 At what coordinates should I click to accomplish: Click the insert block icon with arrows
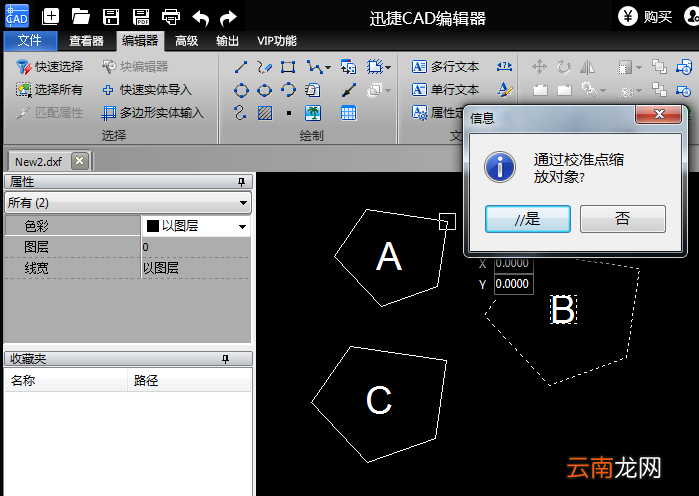pyautogui.click(x=348, y=67)
